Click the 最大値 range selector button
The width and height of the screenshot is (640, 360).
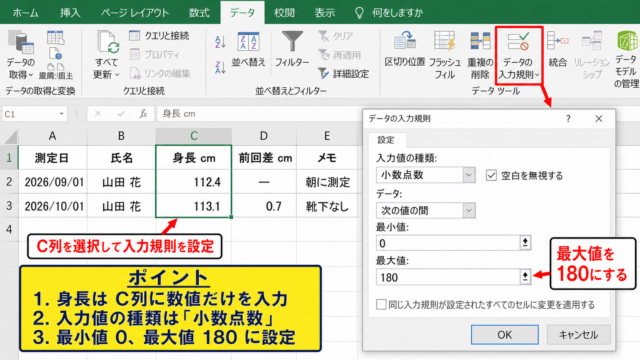tap(525, 277)
